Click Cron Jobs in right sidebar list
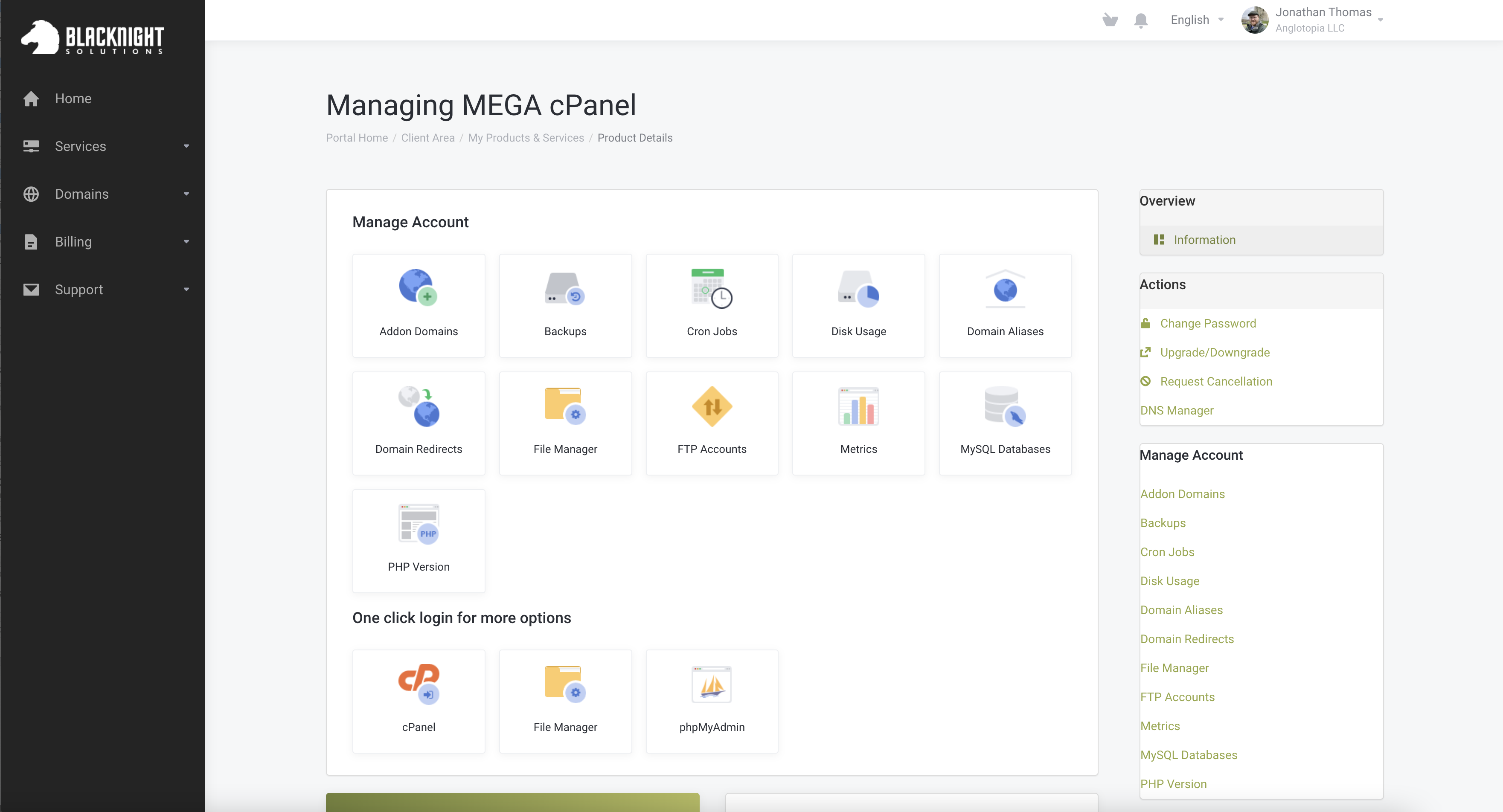1503x812 pixels. click(1167, 552)
